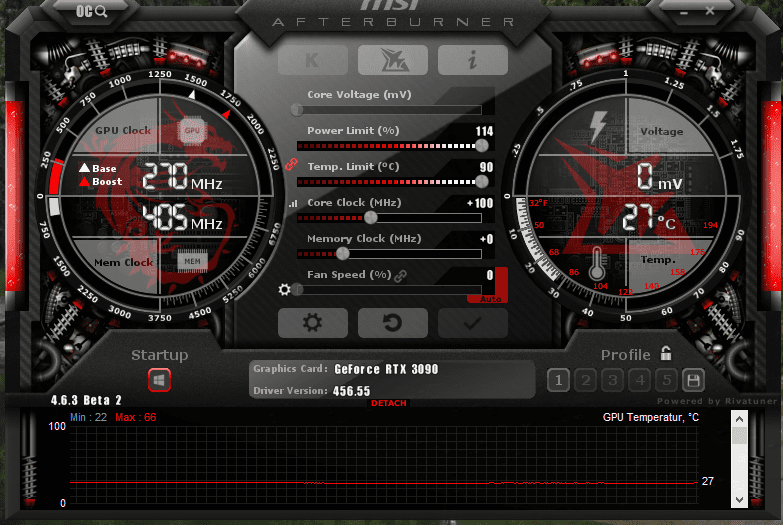Save profile with the floppy disk icon
Screen dimensions: 783x525
[x=693, y=381]
